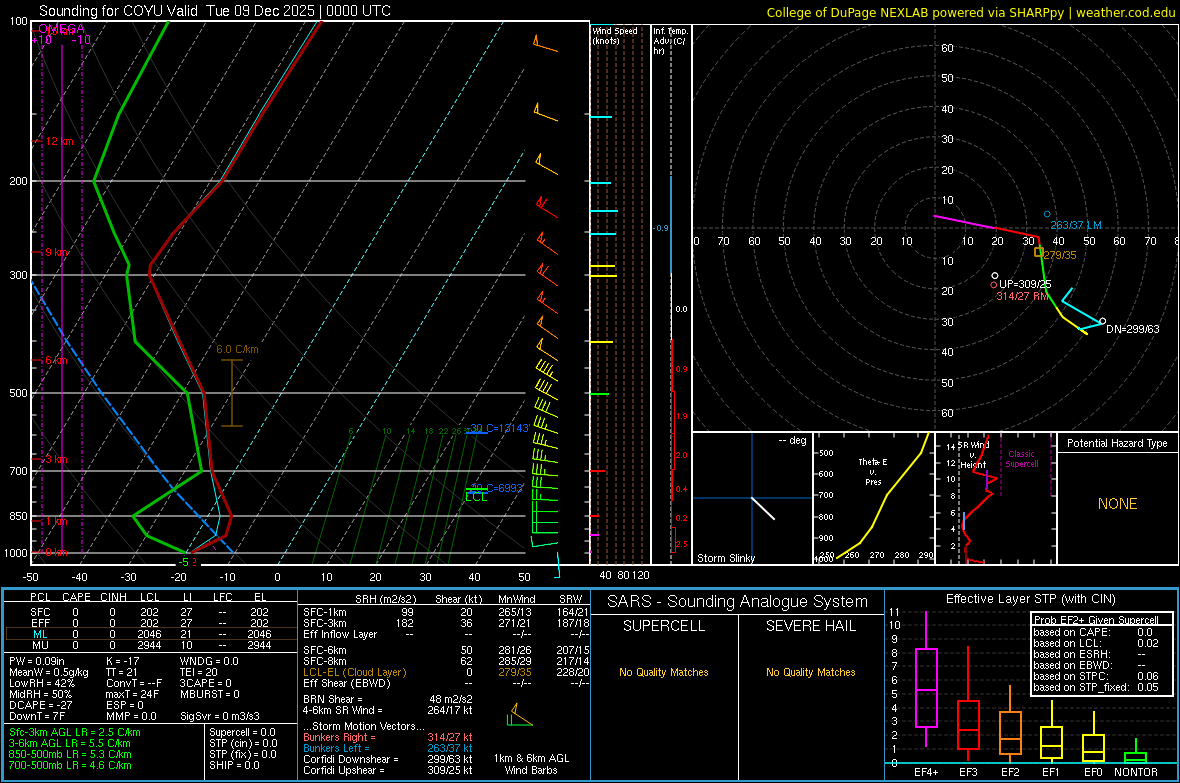Click the SUPERCELL column heading

664,626
